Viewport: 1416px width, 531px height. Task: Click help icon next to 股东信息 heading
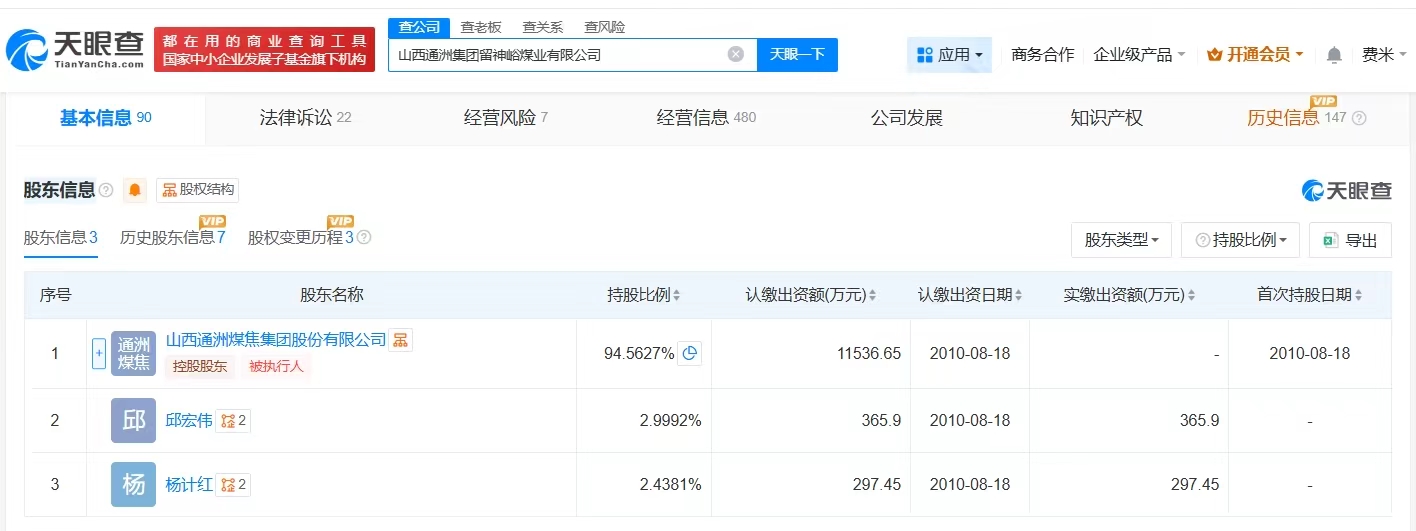(x=106, y=190)
